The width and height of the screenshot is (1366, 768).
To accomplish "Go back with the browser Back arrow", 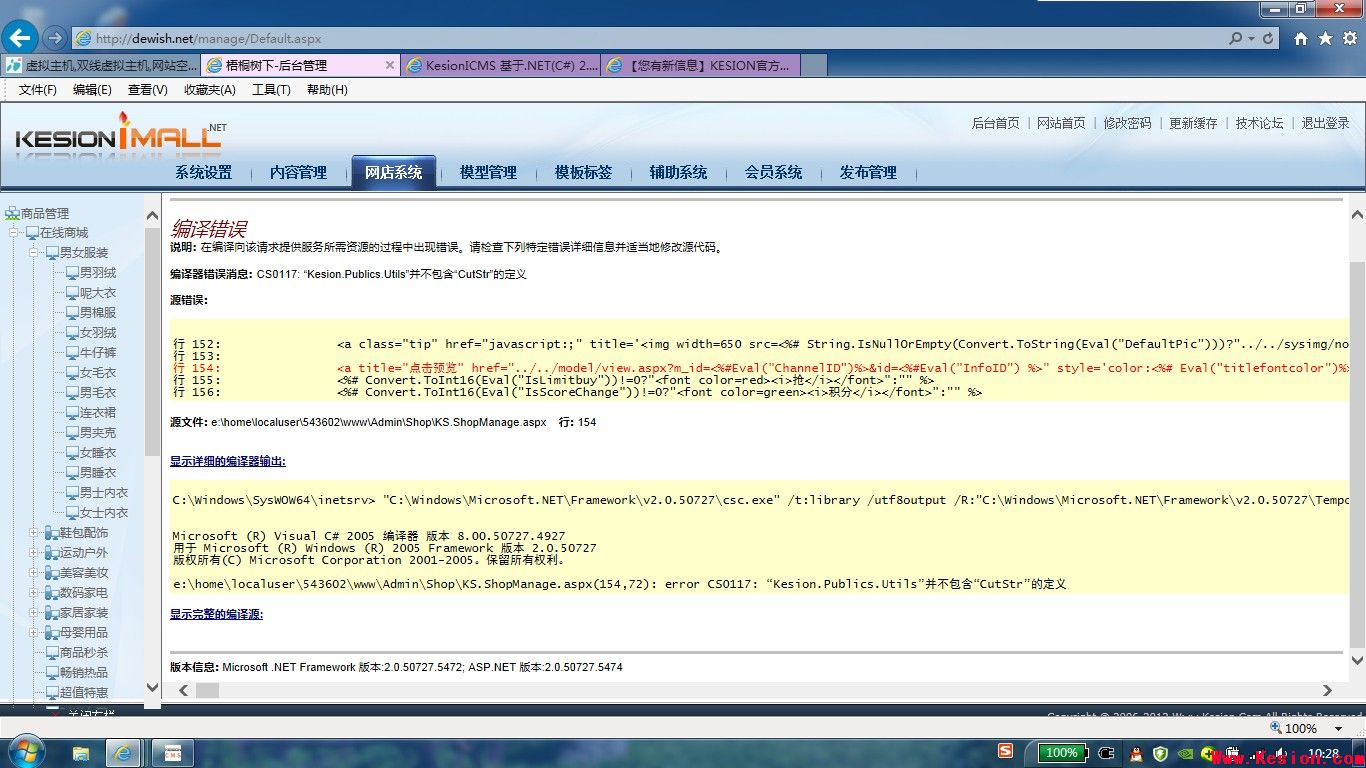I will pos(20,38).
